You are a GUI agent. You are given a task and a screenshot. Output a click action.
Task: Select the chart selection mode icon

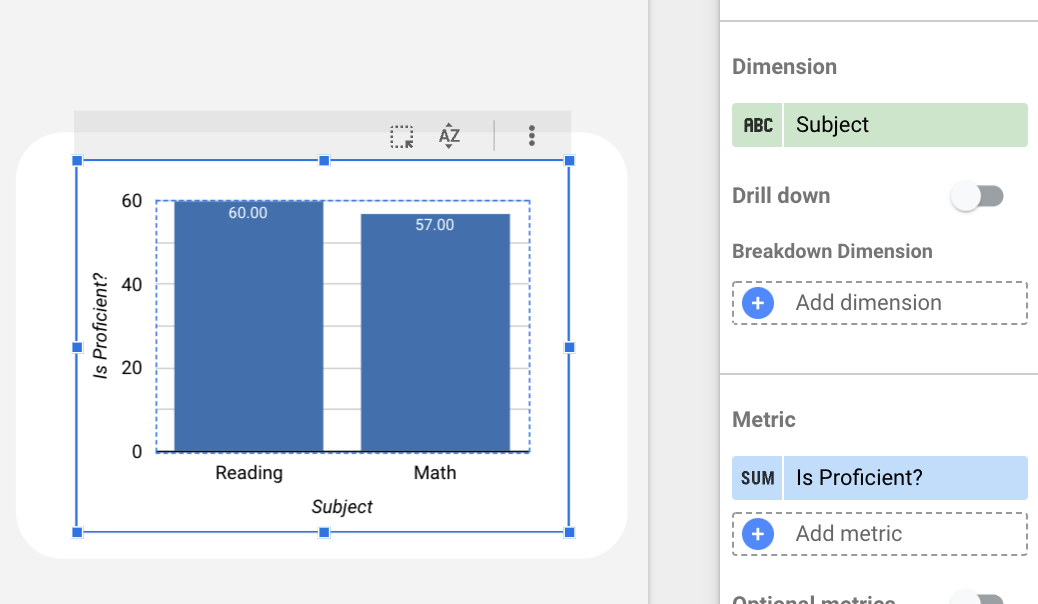point(403,135)
